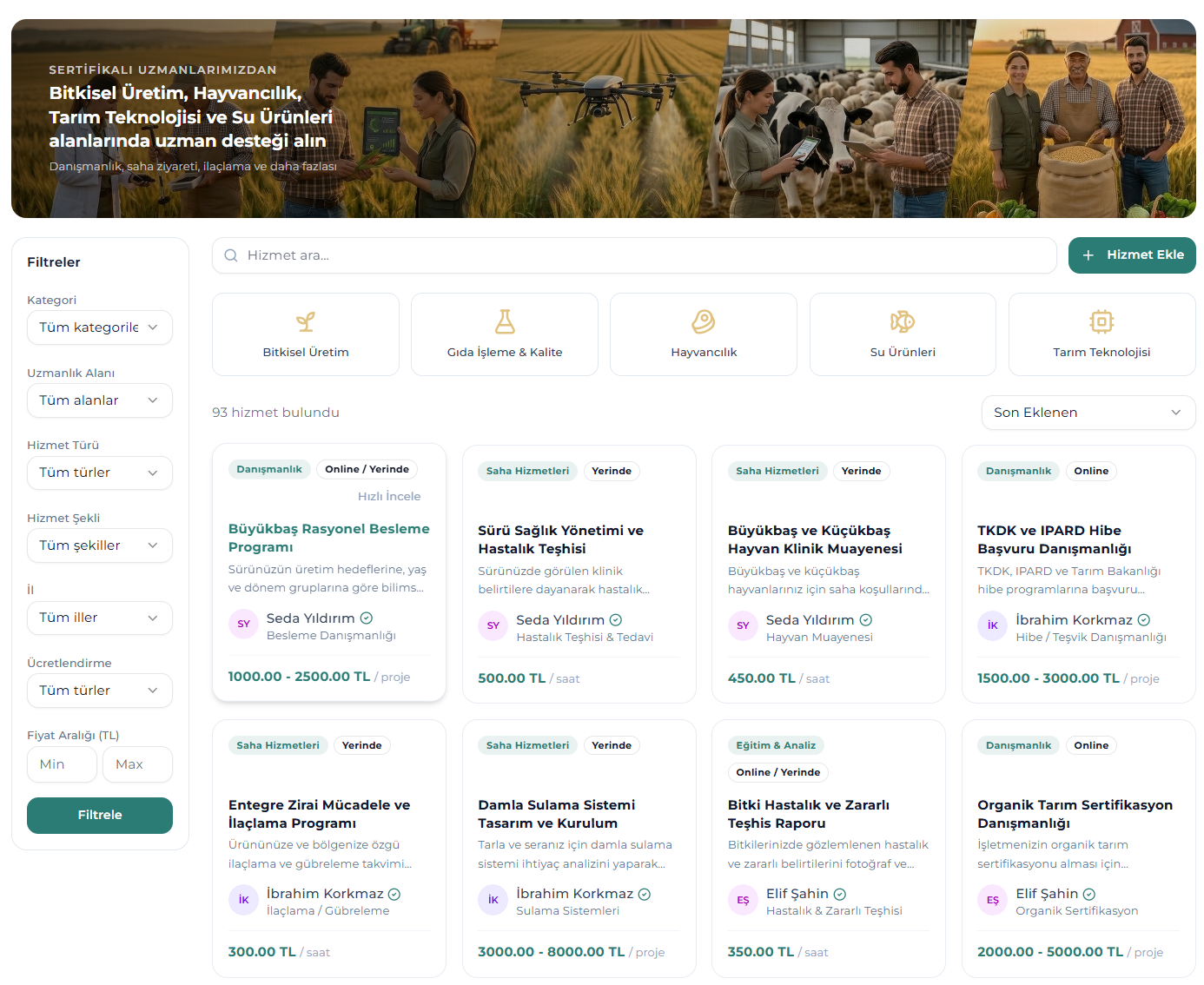The width and height of the screenshot is (1204, 985).
Task: Click the Hizmet Ekle button
Action: [x=1131, y=255]
